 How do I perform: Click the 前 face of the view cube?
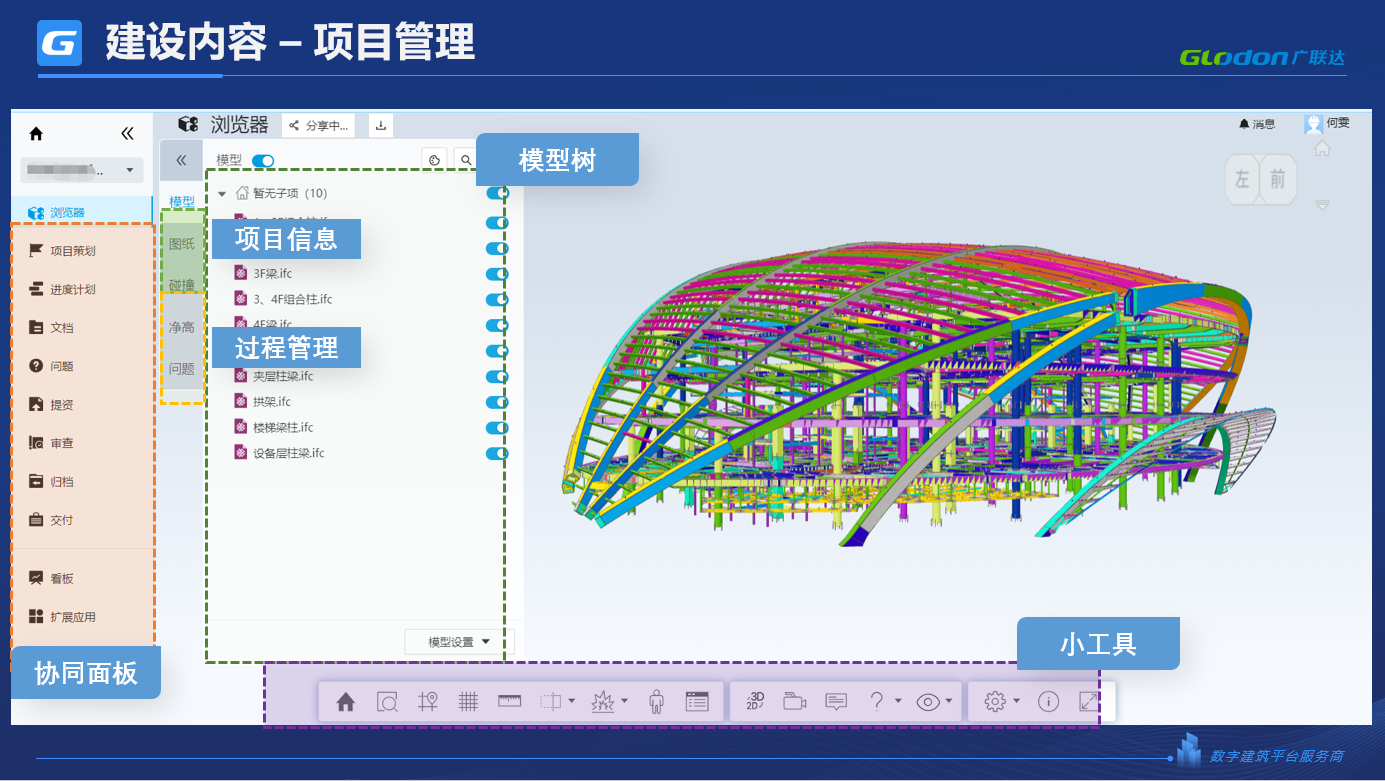[x=1277, y=180]
